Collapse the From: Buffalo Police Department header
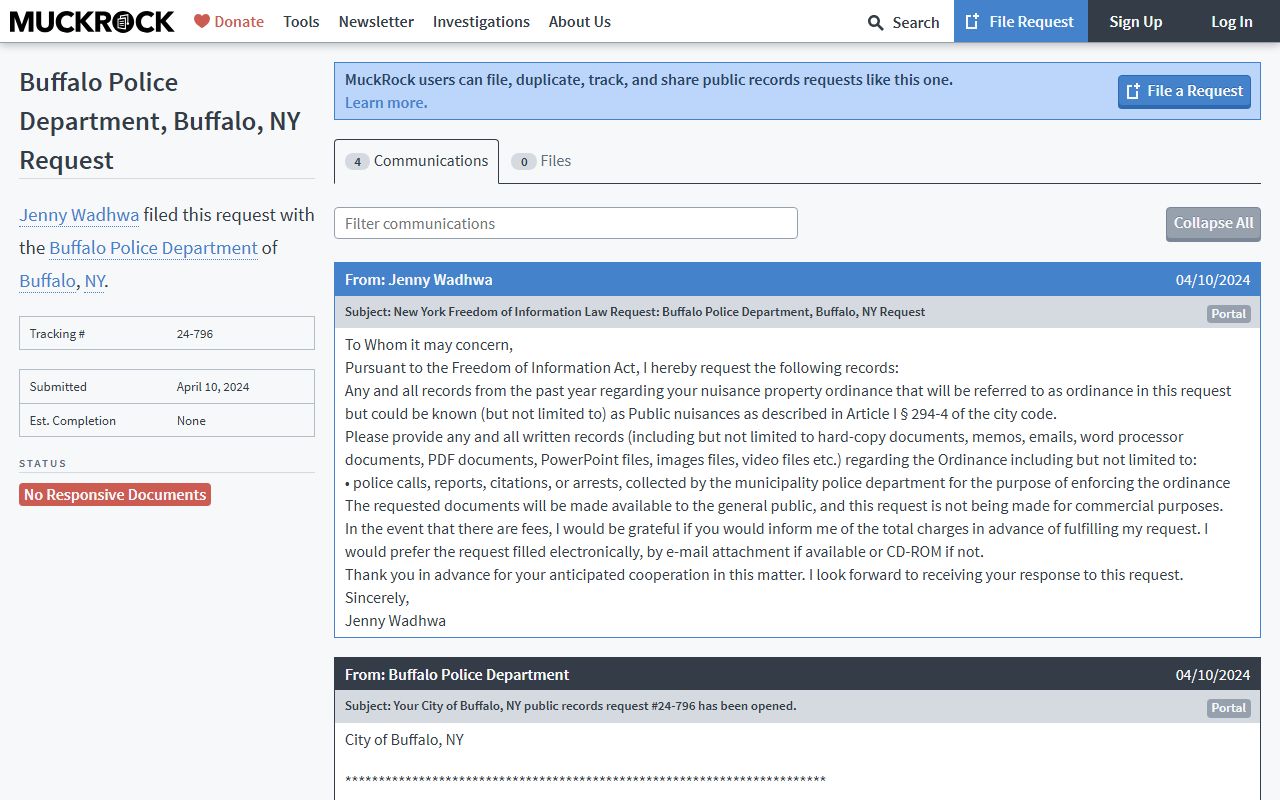The width and height of the screenshot is (1280, 800). click(x=797, y=674)
